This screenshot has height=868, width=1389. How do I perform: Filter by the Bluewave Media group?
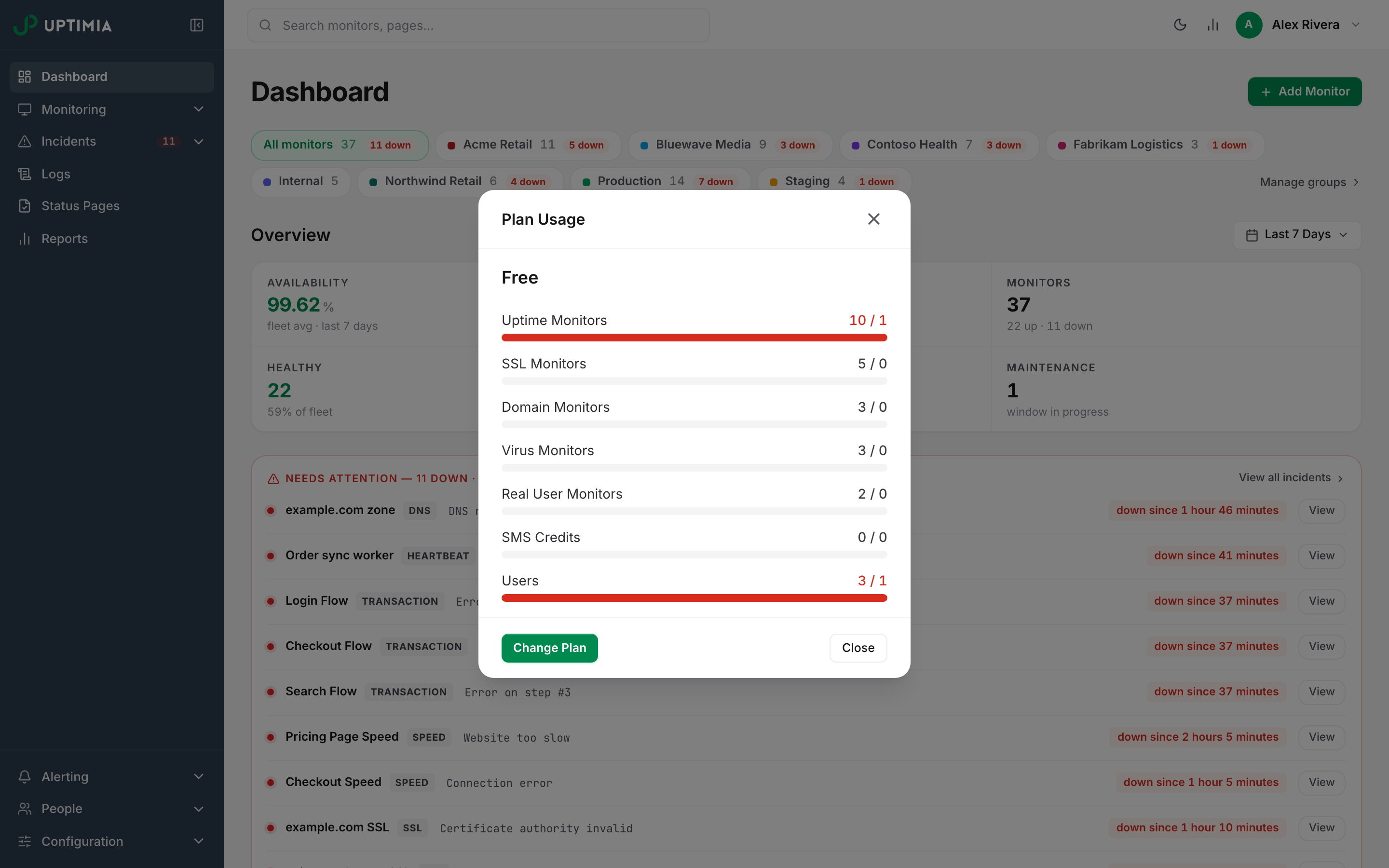click(730, 145)
